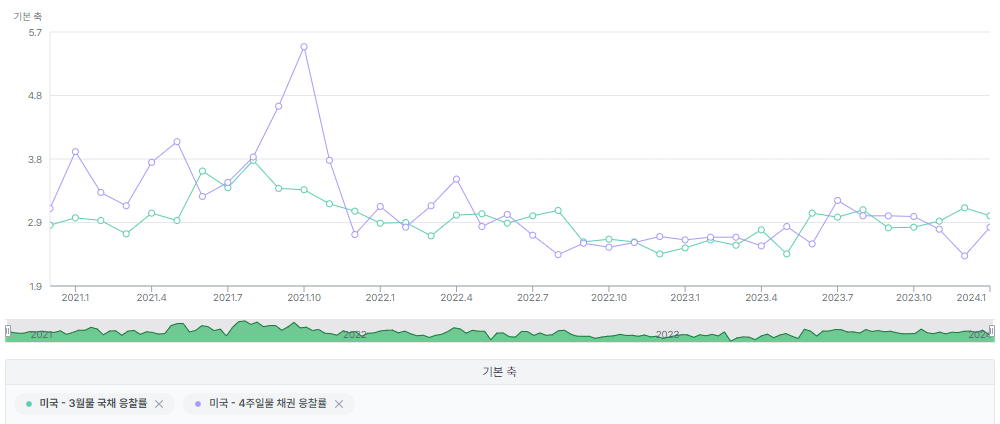This screenshot has height=424, width=1000.
Task: Click the 기본 축 axis title above chart
Action: click(x=27, y=16)
